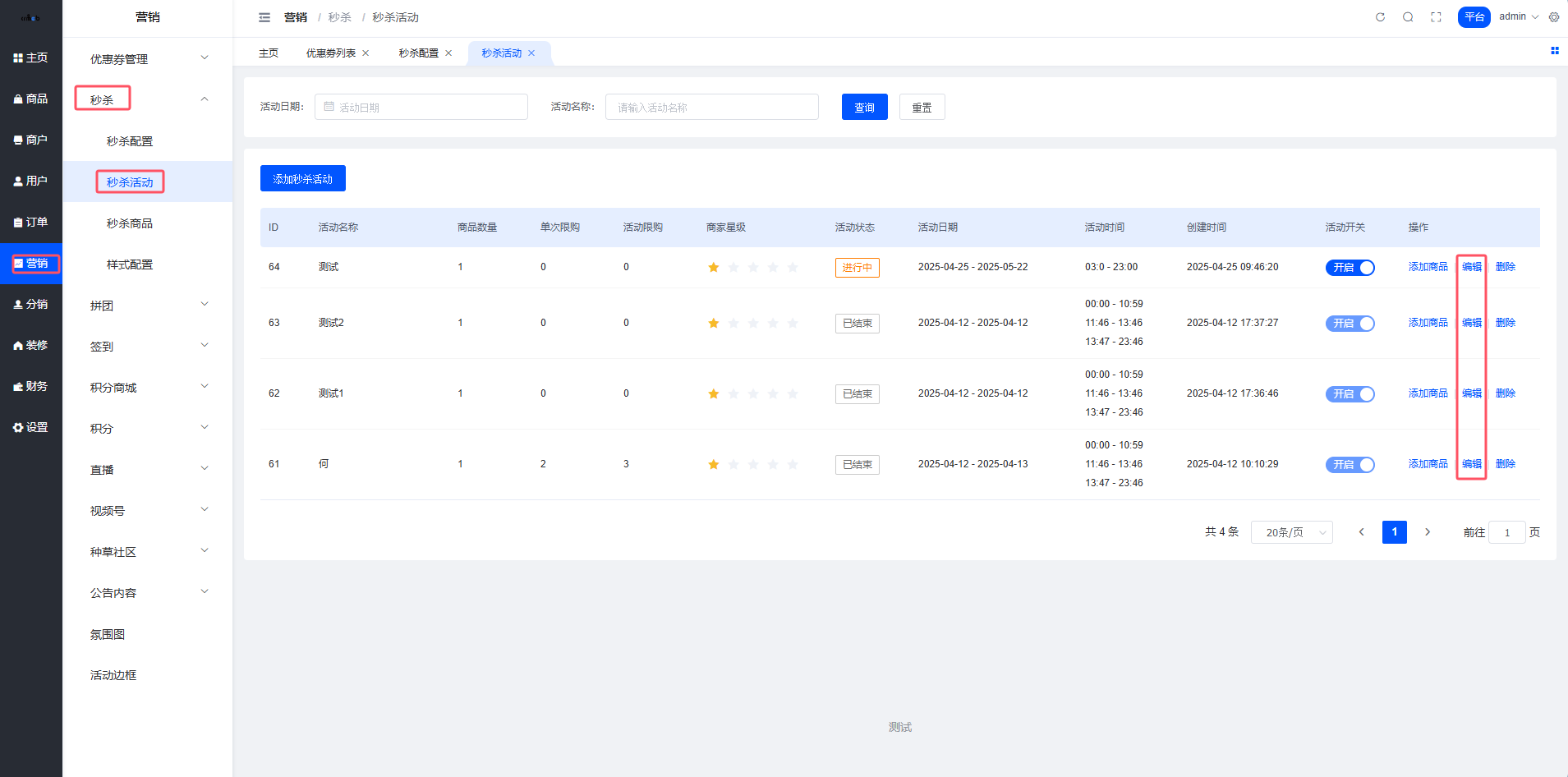Open the search icon in header
This screenshot has height=777, width=1568.
coord(1408,17)
